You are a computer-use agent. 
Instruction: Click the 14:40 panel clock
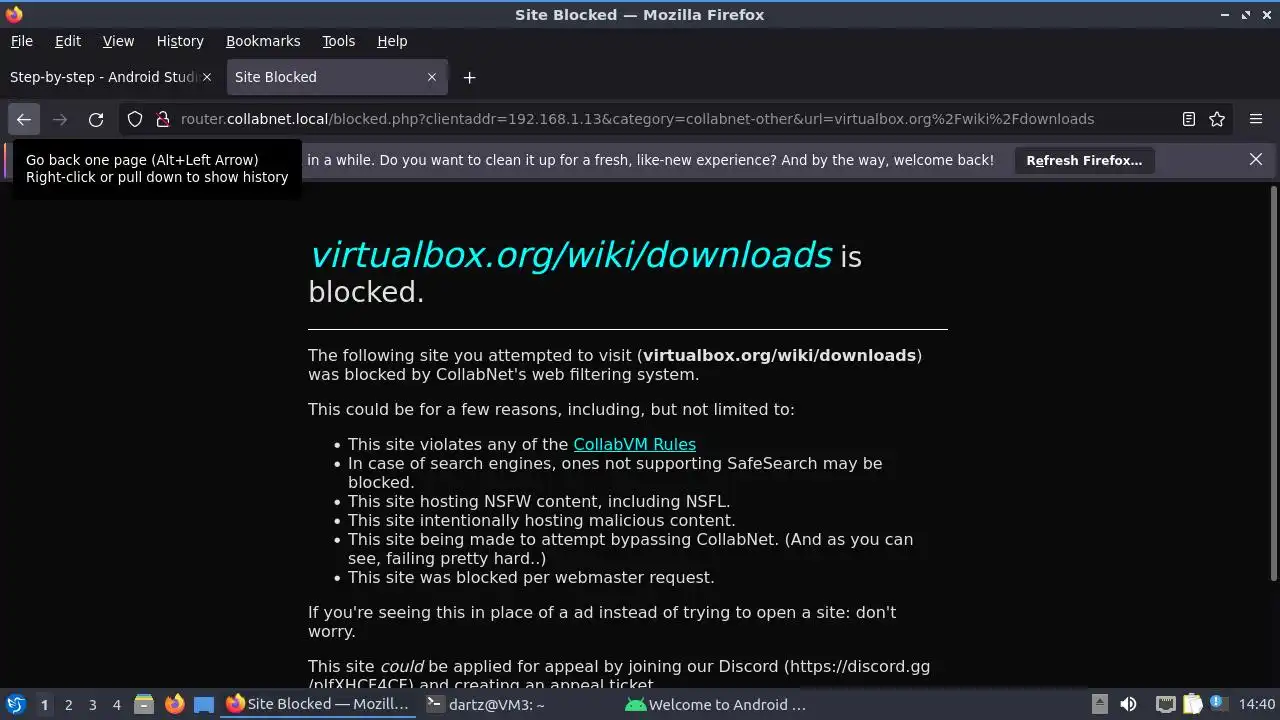pos(1257,704)
